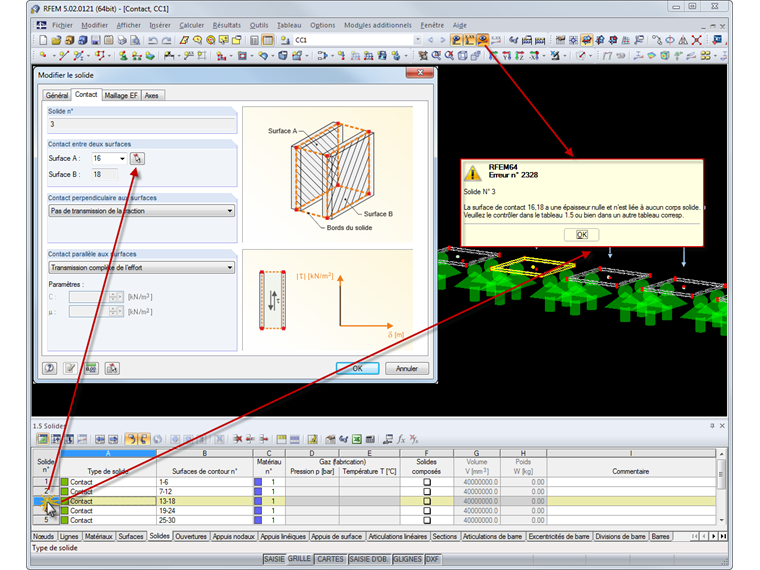This screenshot has height=570, width=760.
Task: Open the Contact parallèle aux surfaces dropdown
Action: point(142,268)
